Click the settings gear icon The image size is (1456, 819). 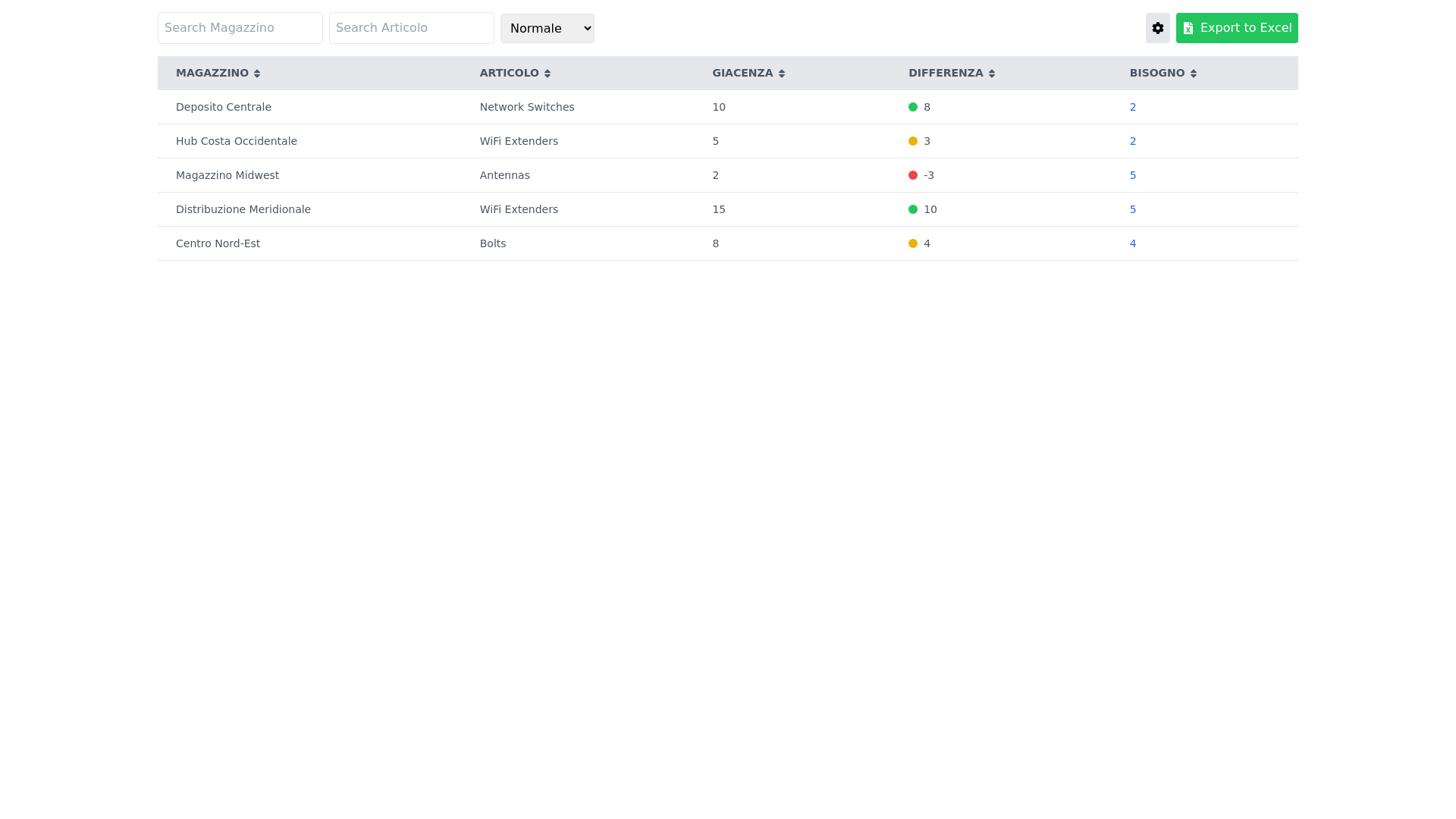pyautogui.click(x=1157, y=28)
